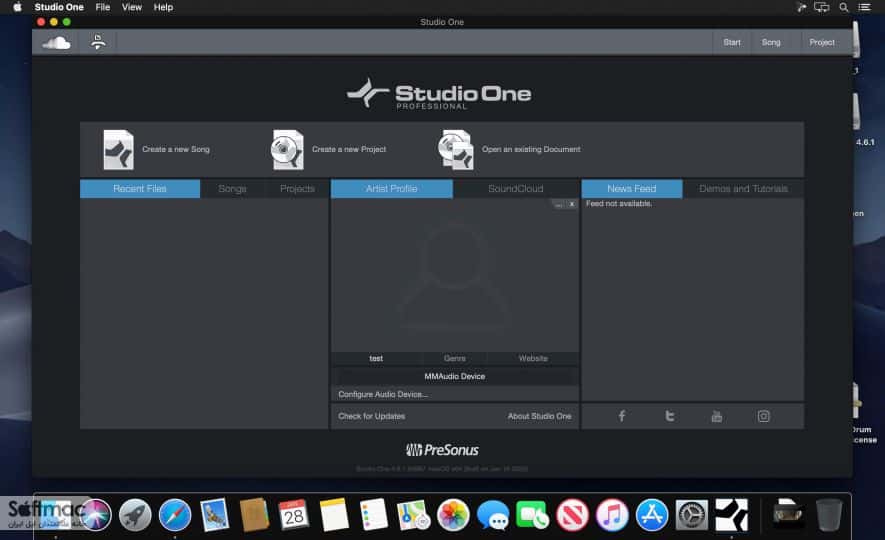Open the File menu
Screen dimensions: 885x540
click(103, 7)
